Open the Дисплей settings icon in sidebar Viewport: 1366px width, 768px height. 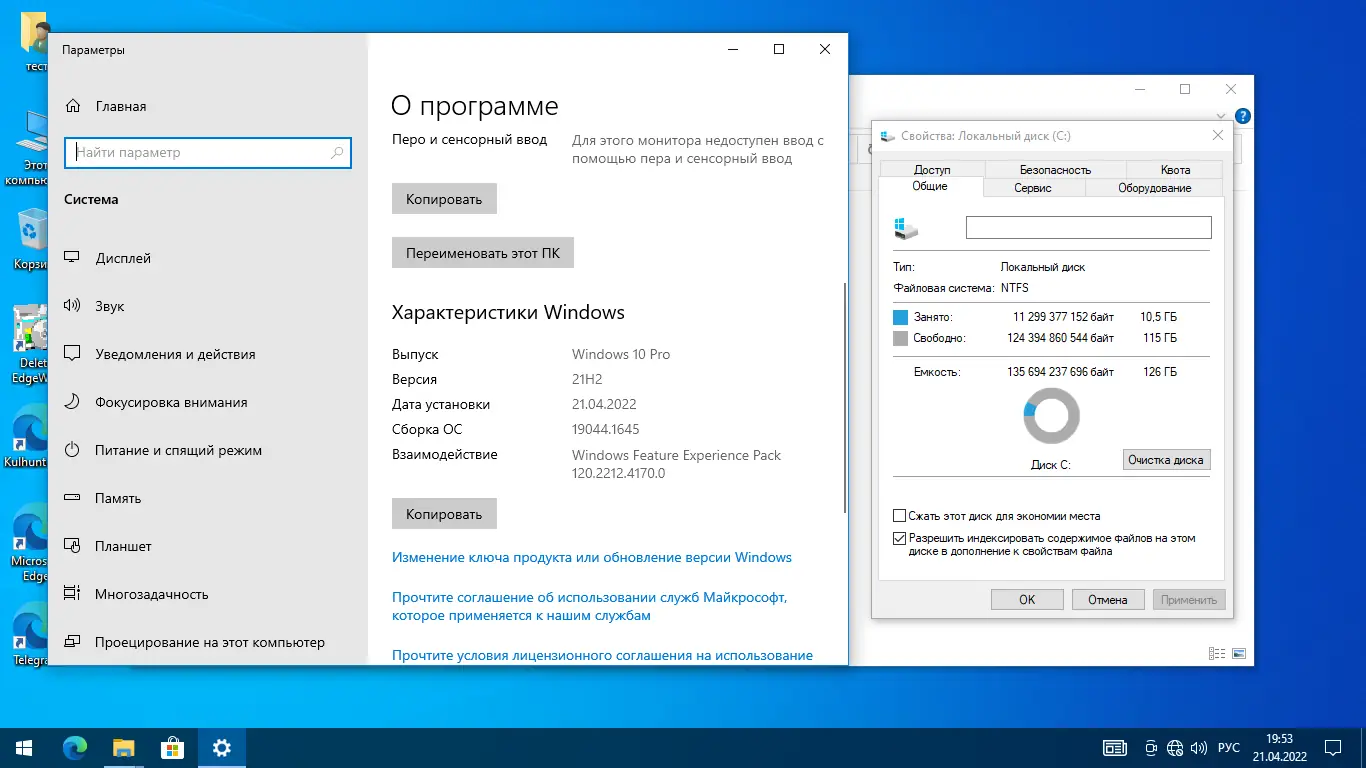(x=72, y=258)
